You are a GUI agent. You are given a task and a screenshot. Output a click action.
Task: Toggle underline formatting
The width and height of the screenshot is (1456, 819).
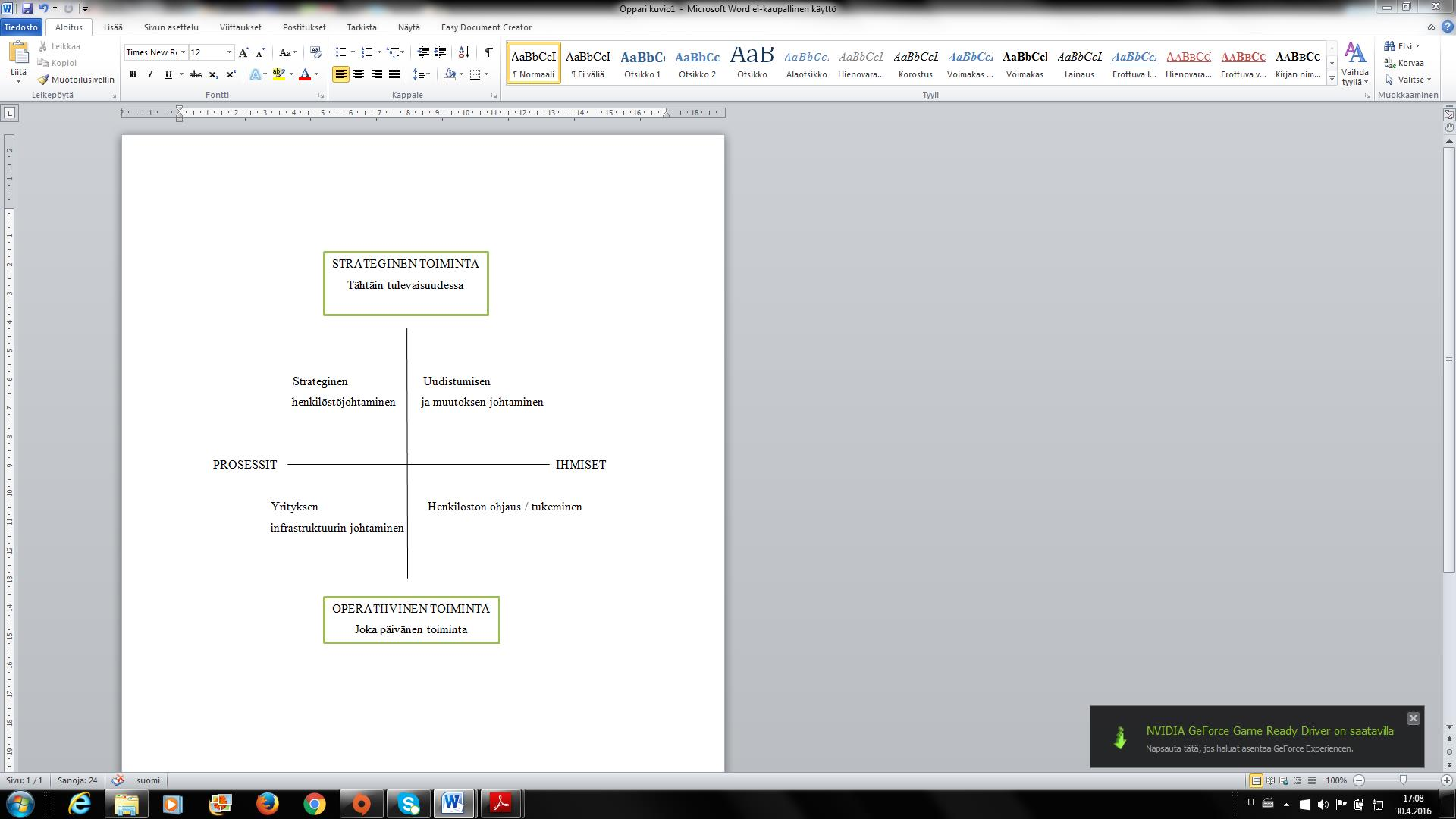pos(168,74)
